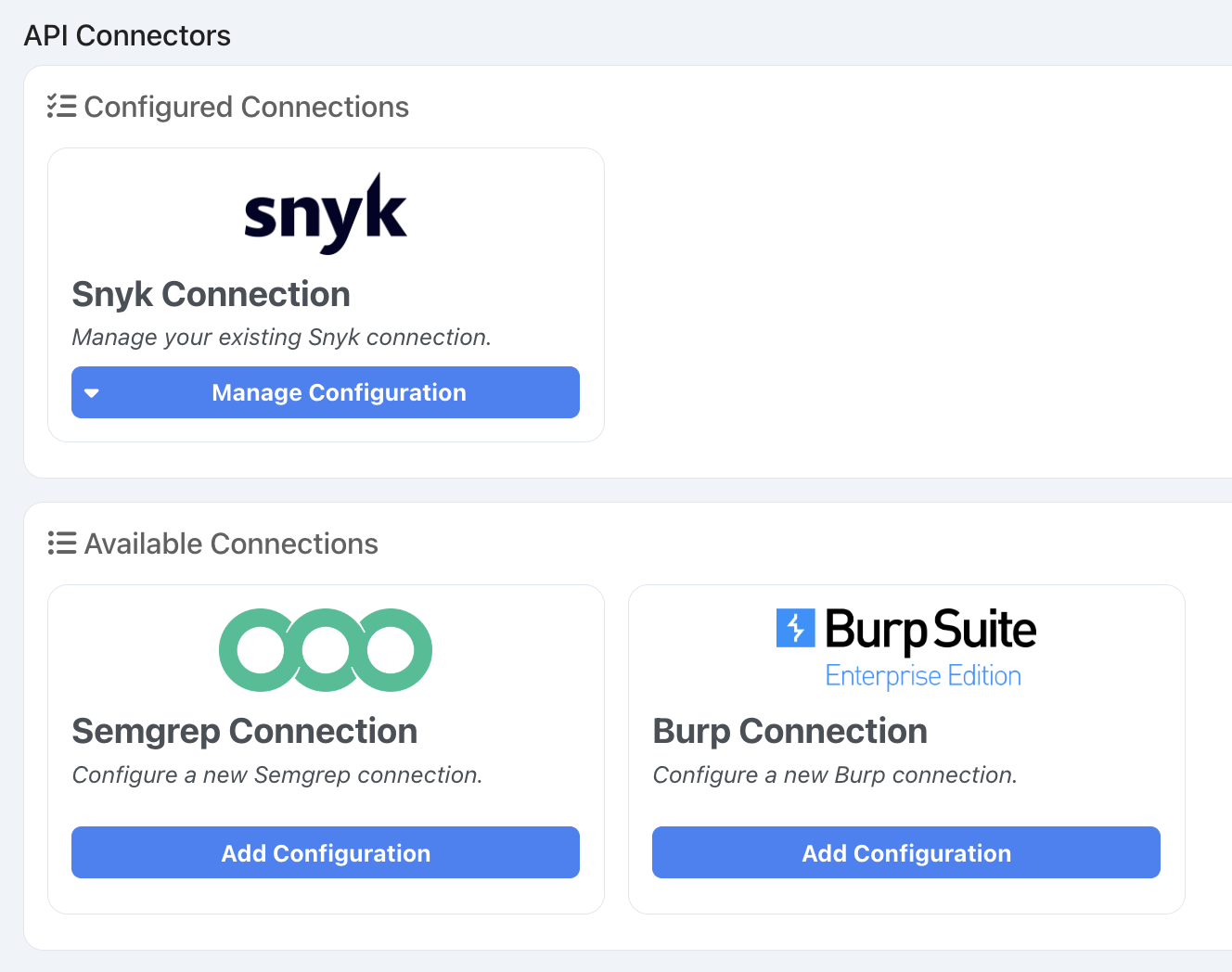
Task: Click 'Configure a new Semgrep connection' description
Action: coord(277,775)
